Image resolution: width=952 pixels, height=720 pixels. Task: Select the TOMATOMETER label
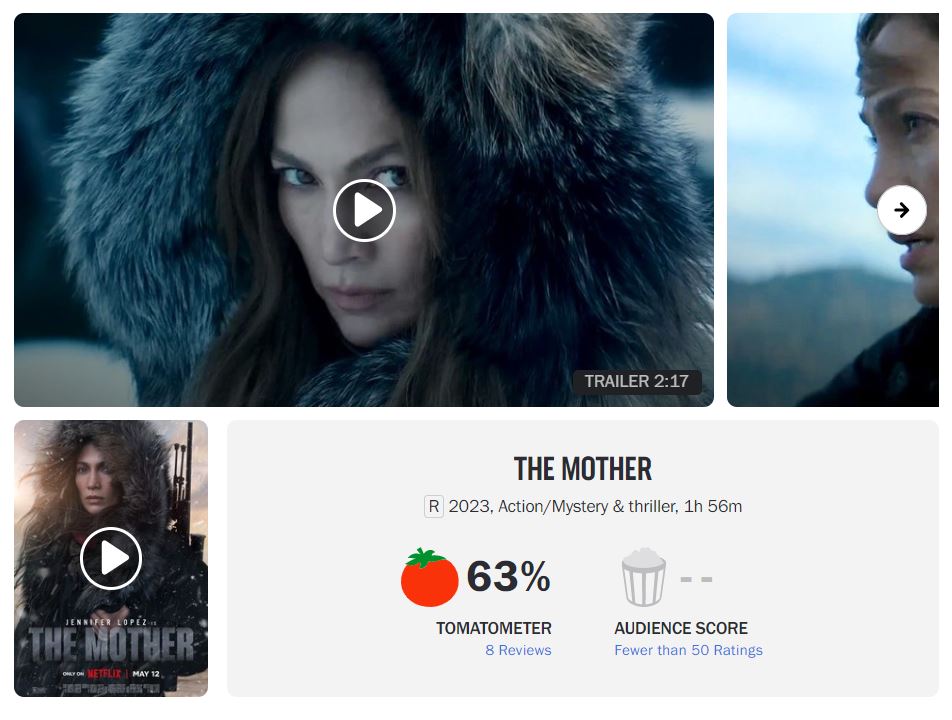[494, 628]
